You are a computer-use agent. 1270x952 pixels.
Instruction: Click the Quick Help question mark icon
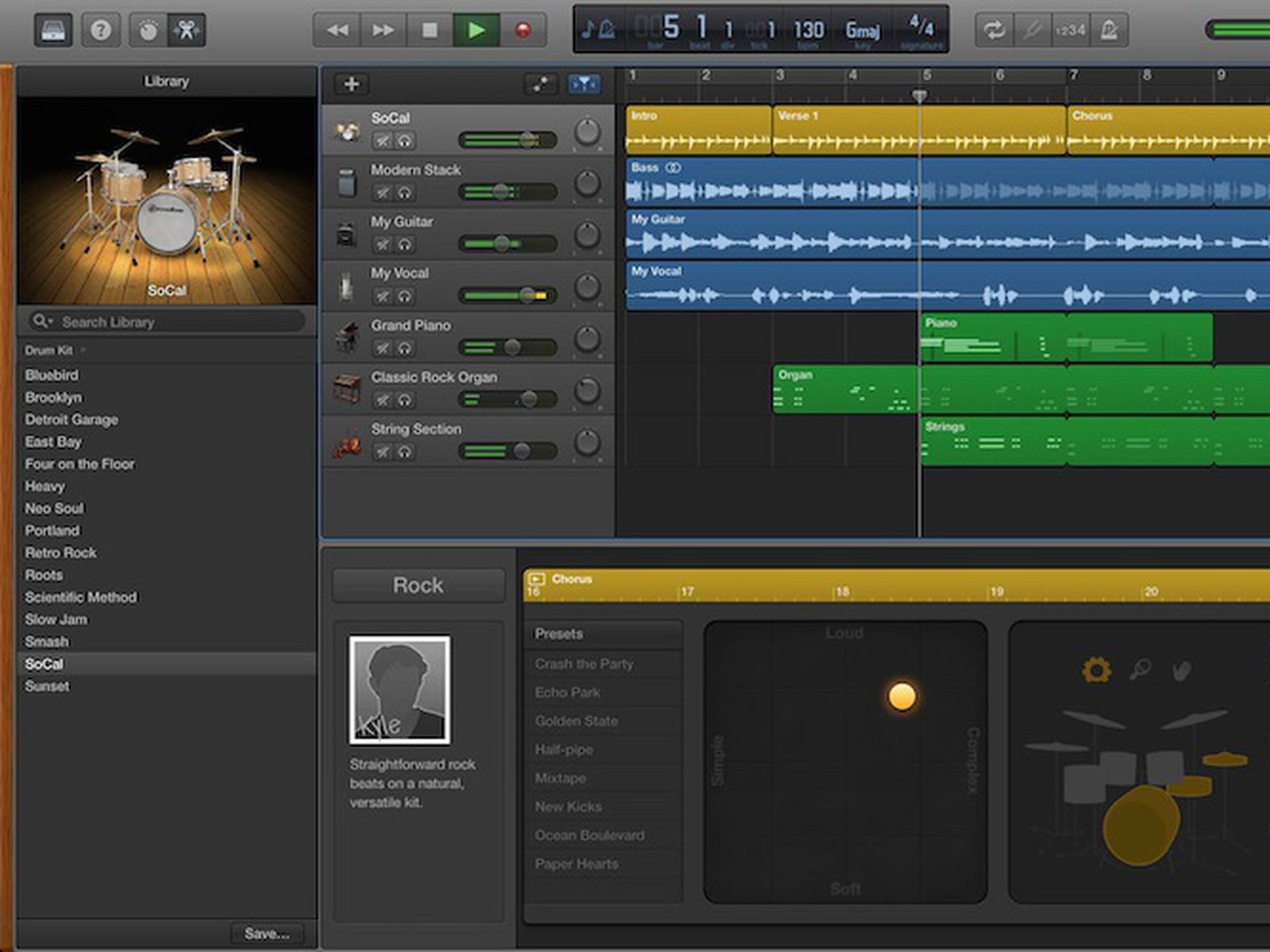[x=100, y=30]
